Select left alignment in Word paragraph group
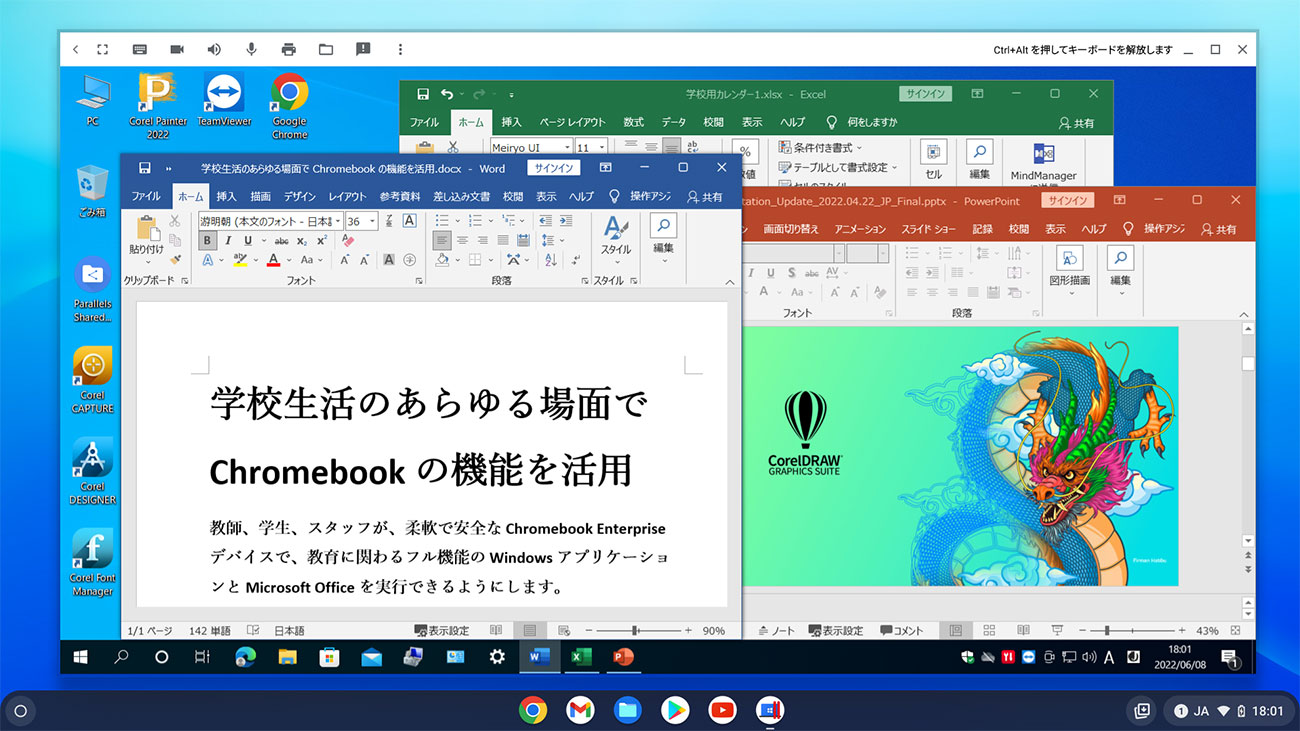Image resolution: width=1300 pixels, height=731 pixels. tap(442, 240)
